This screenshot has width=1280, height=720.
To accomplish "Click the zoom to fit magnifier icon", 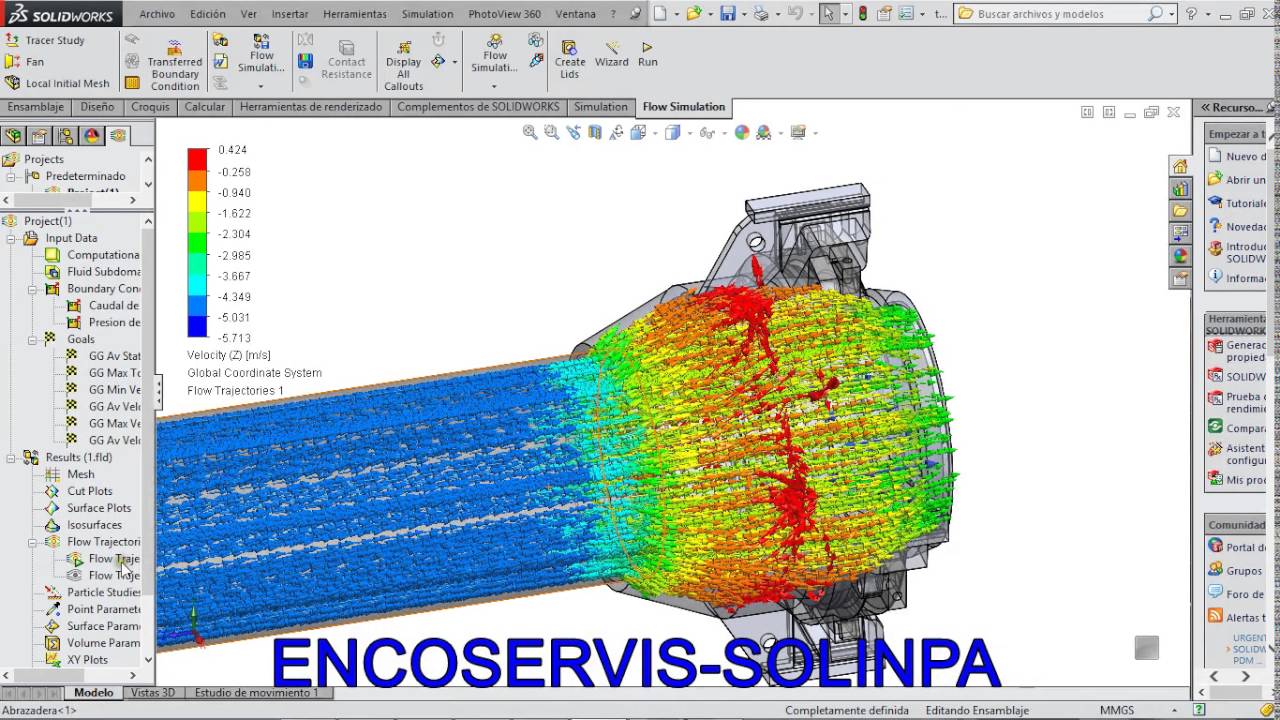I will click(x=530, y=132).
